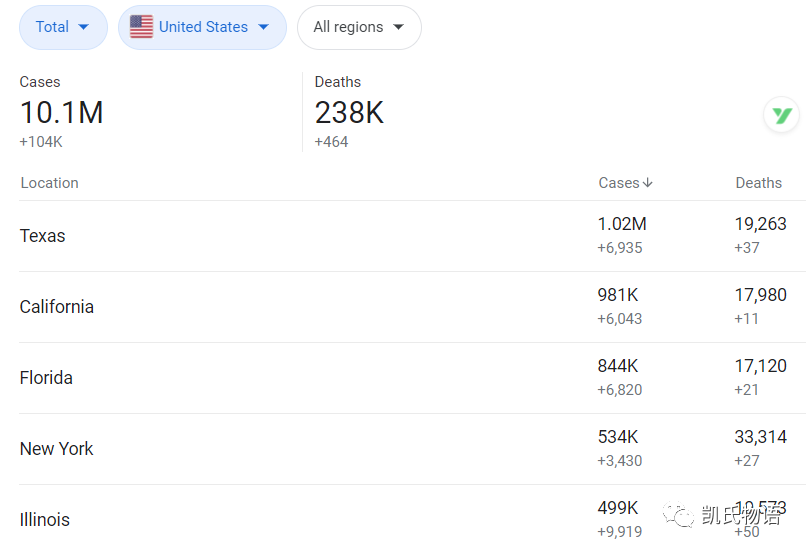
Task: Click the US flag icon
Action: (x=141, y=27)
